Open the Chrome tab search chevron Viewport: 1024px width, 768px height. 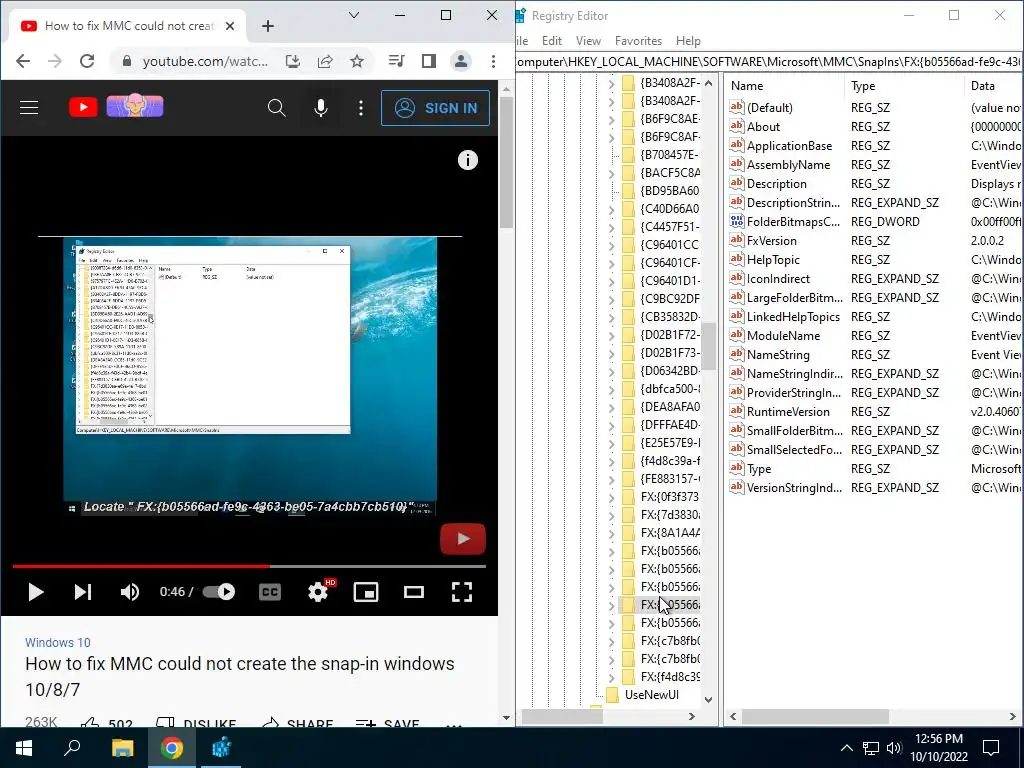(x=354, y=15)
